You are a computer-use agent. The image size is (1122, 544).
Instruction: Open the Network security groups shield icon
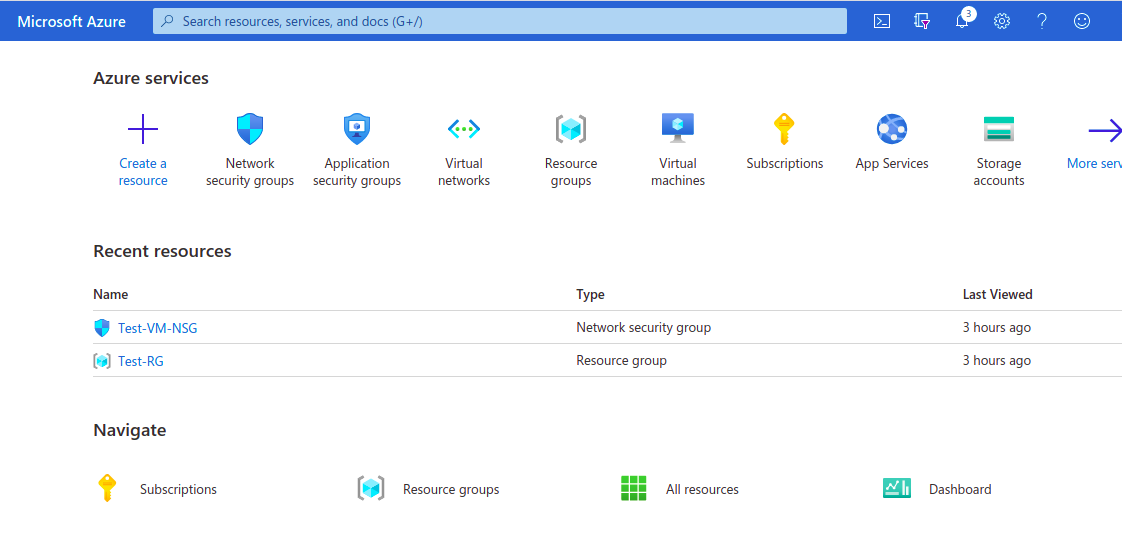(250, 129)
